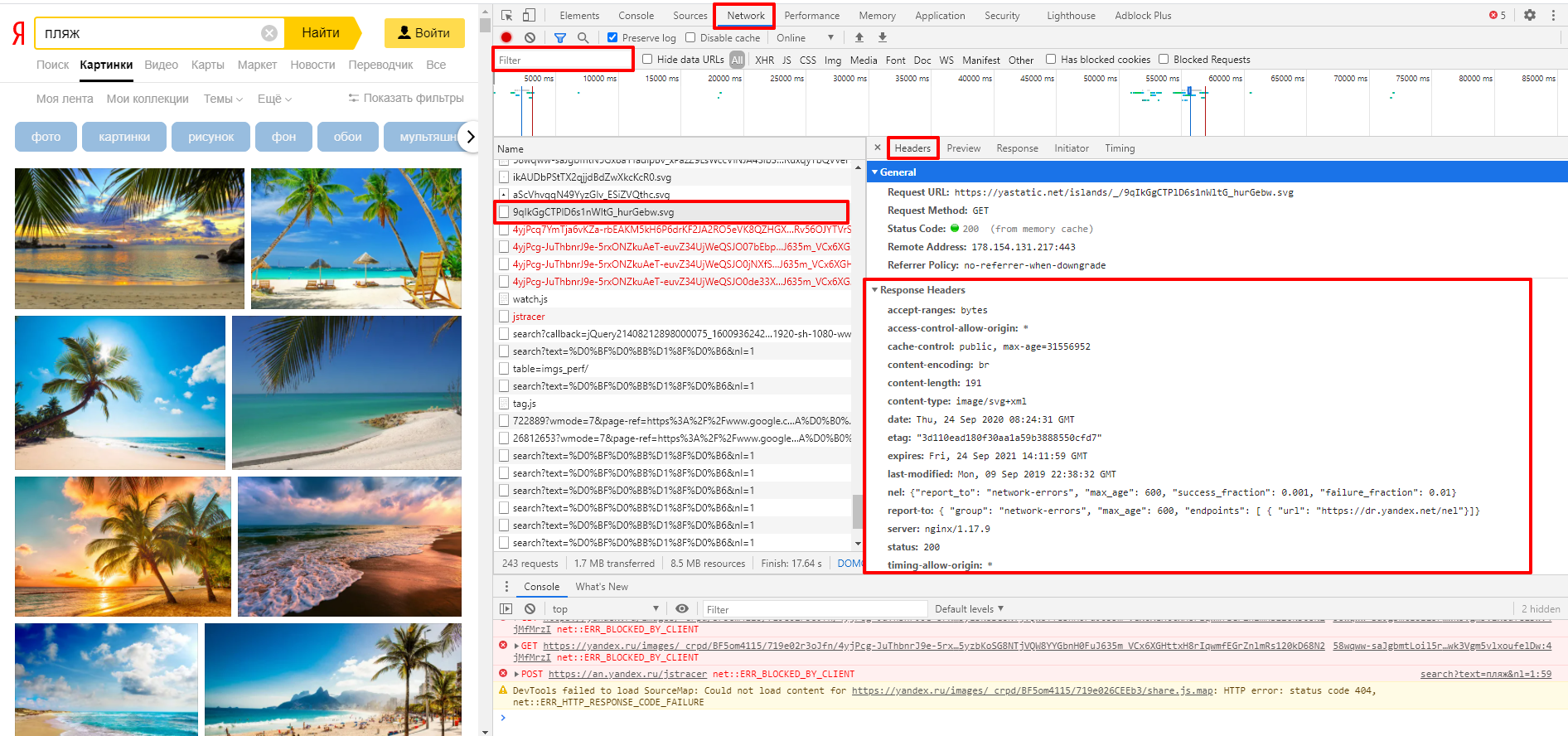Toggle the device toolbar icon
The height and width of the screenshot is (736, 1568).
pos(529,15)
